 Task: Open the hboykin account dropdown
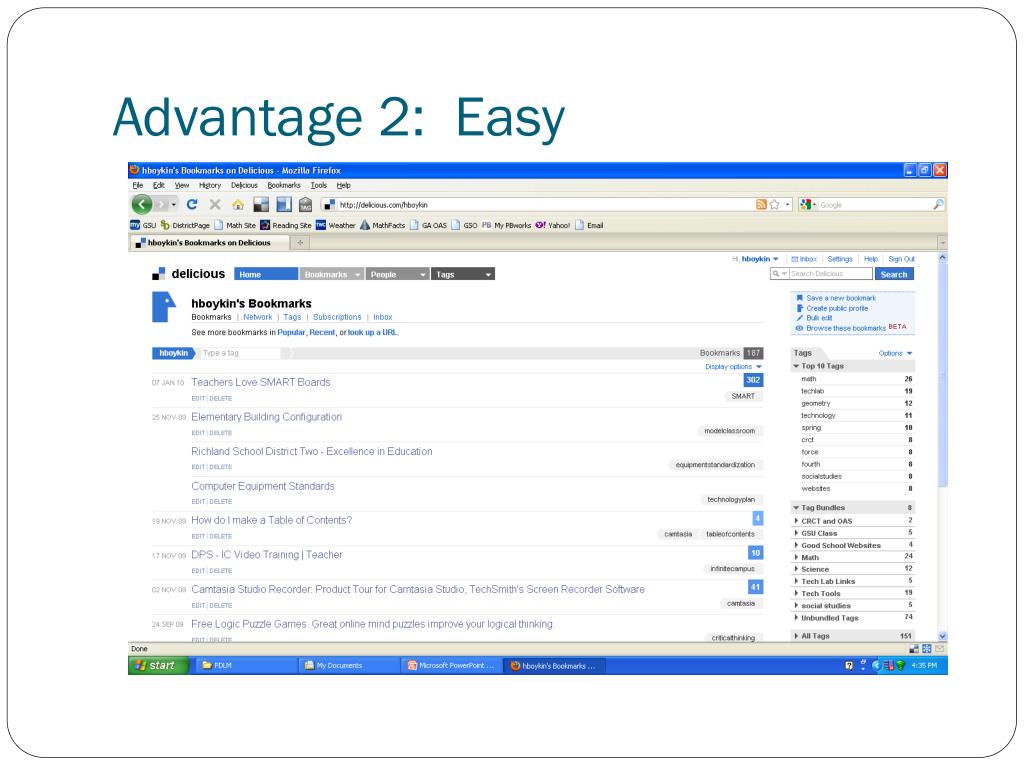pyautogui.click(x=760, y=259)
